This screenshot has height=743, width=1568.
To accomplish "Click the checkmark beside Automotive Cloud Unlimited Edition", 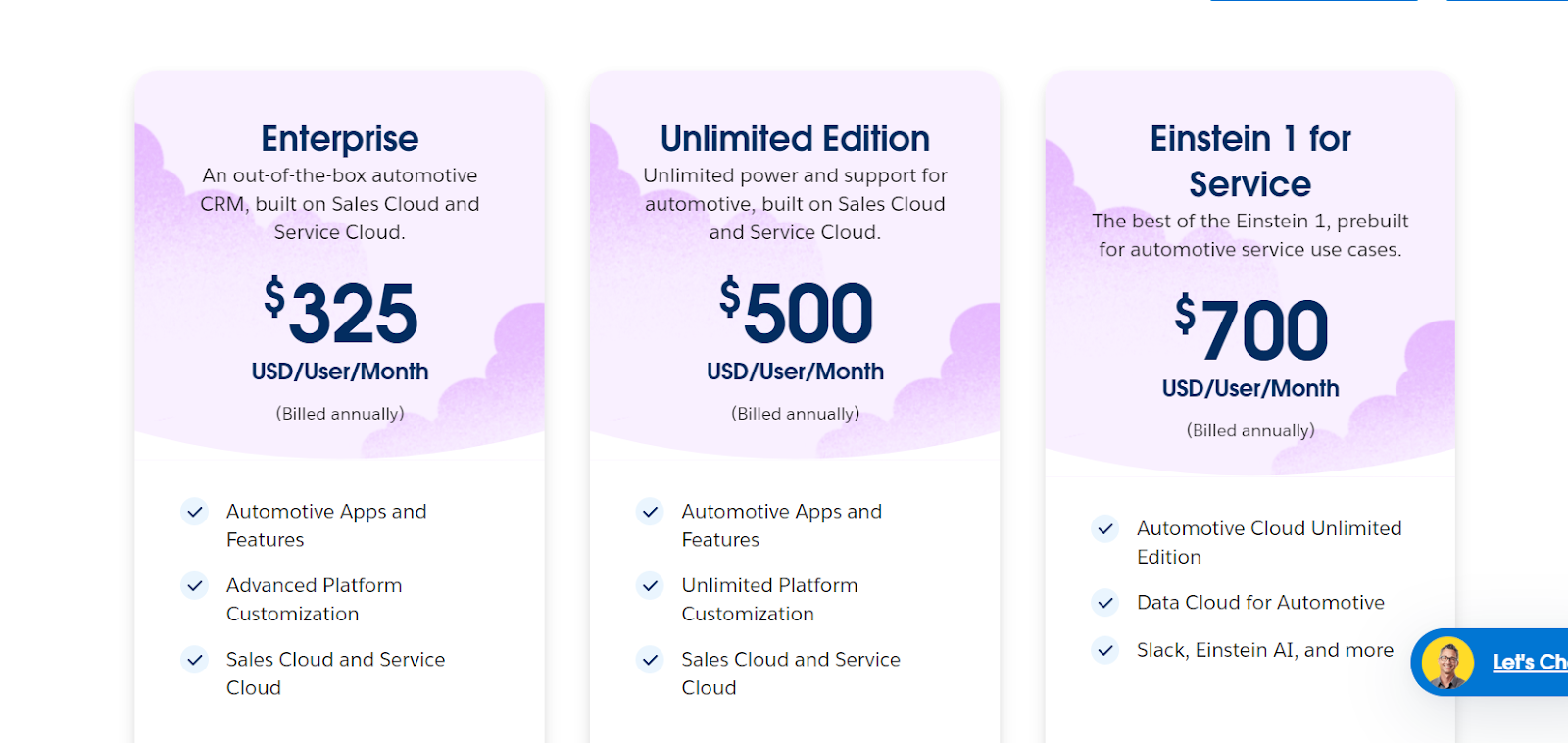I will [1104, 529].
